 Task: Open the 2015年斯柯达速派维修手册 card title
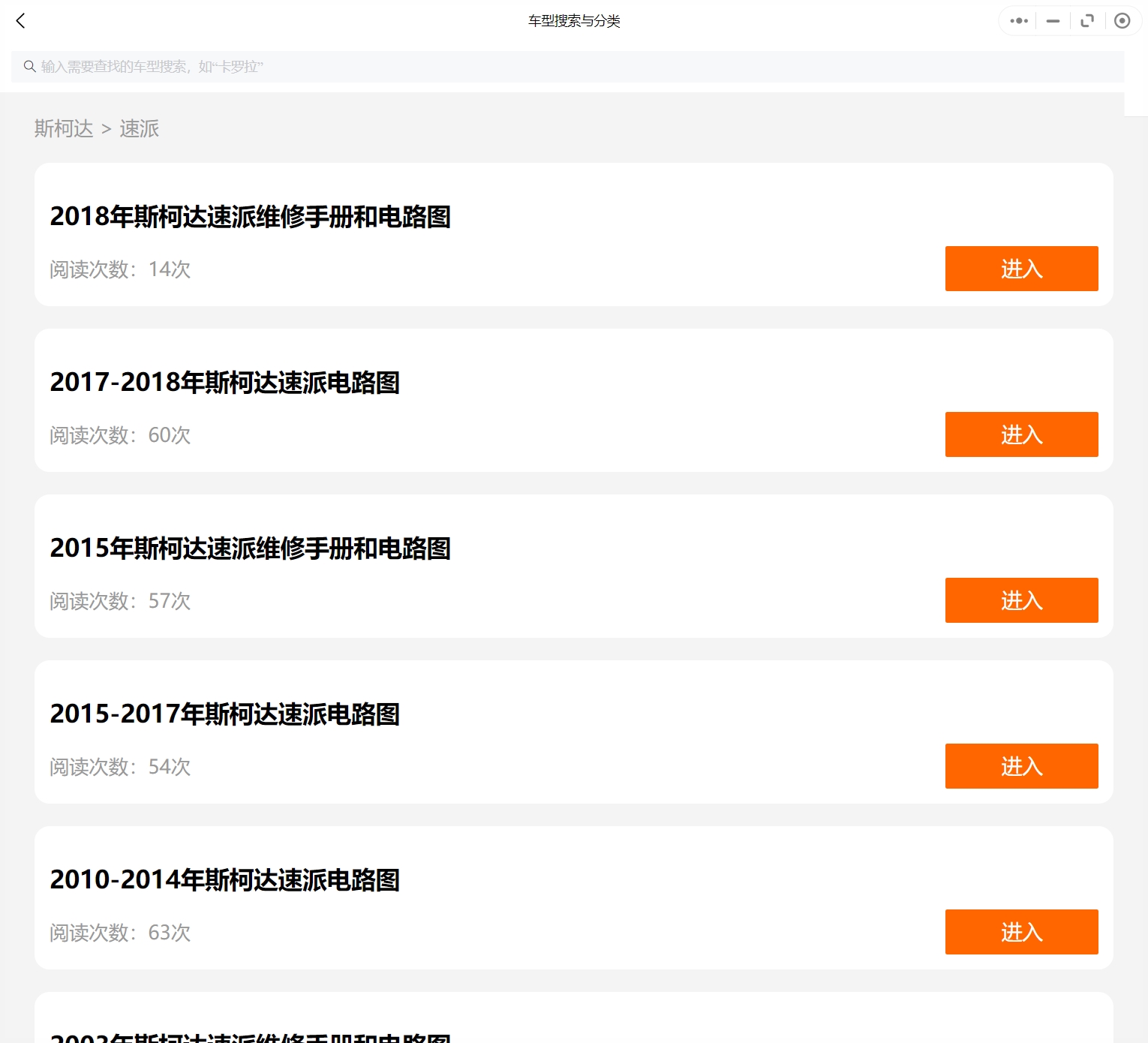[251, 549]
